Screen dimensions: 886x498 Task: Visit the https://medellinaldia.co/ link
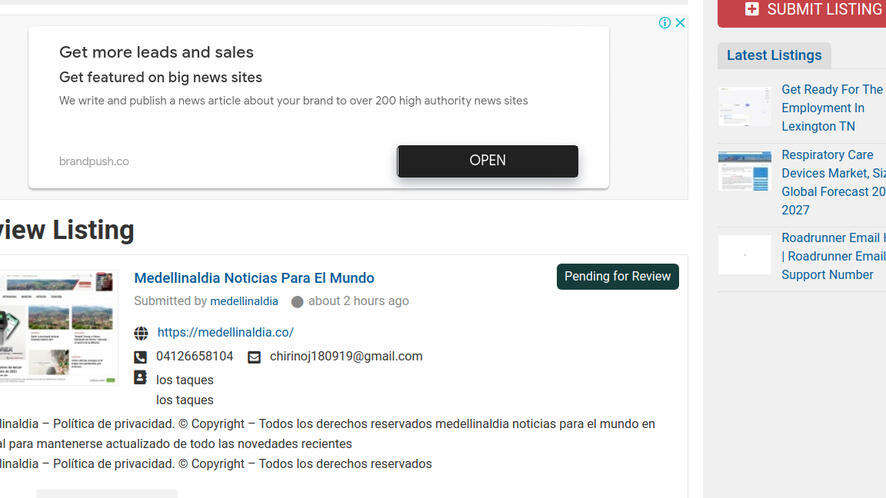[x=225, y=332]
